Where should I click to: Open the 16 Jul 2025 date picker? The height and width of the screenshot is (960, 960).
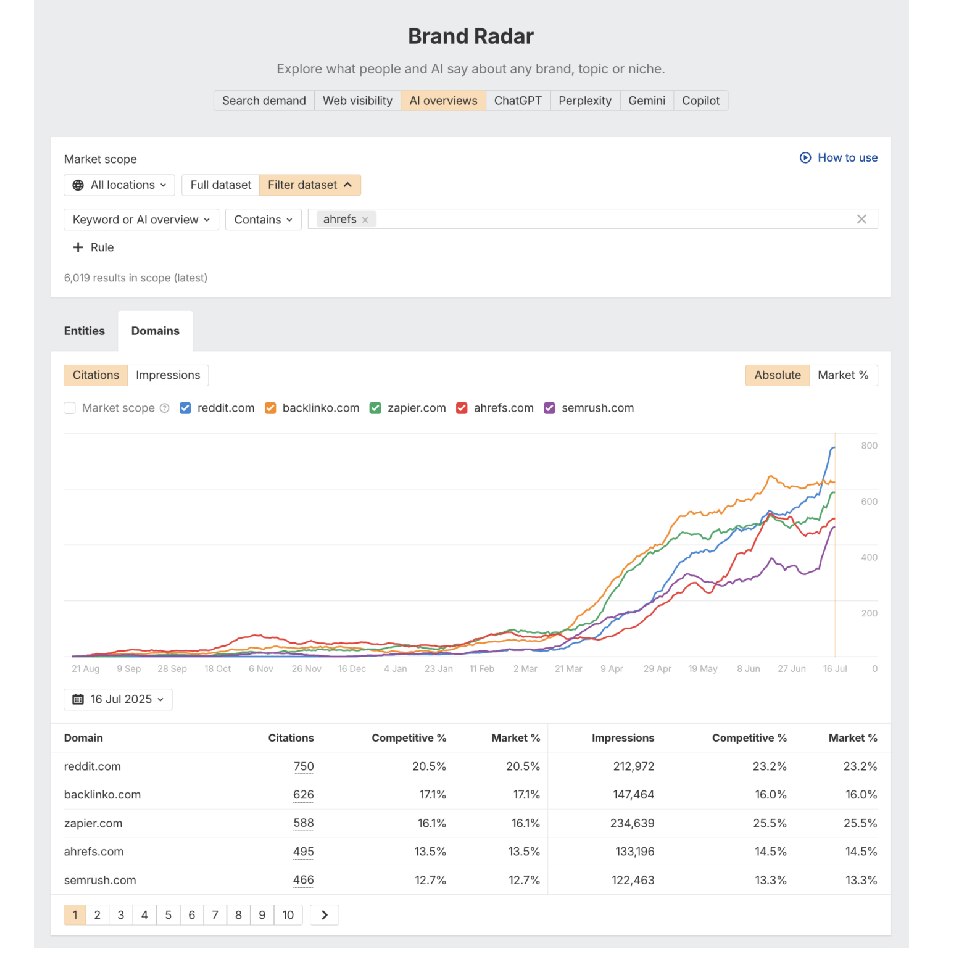(x=118, y=699)
